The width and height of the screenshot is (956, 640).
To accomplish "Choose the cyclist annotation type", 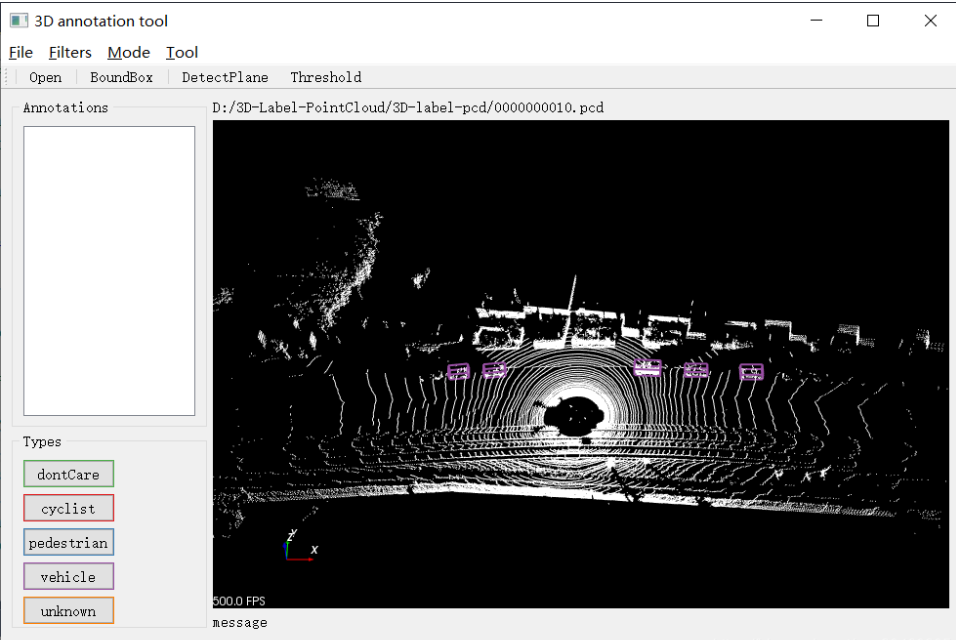I will [x=69, y=508].
